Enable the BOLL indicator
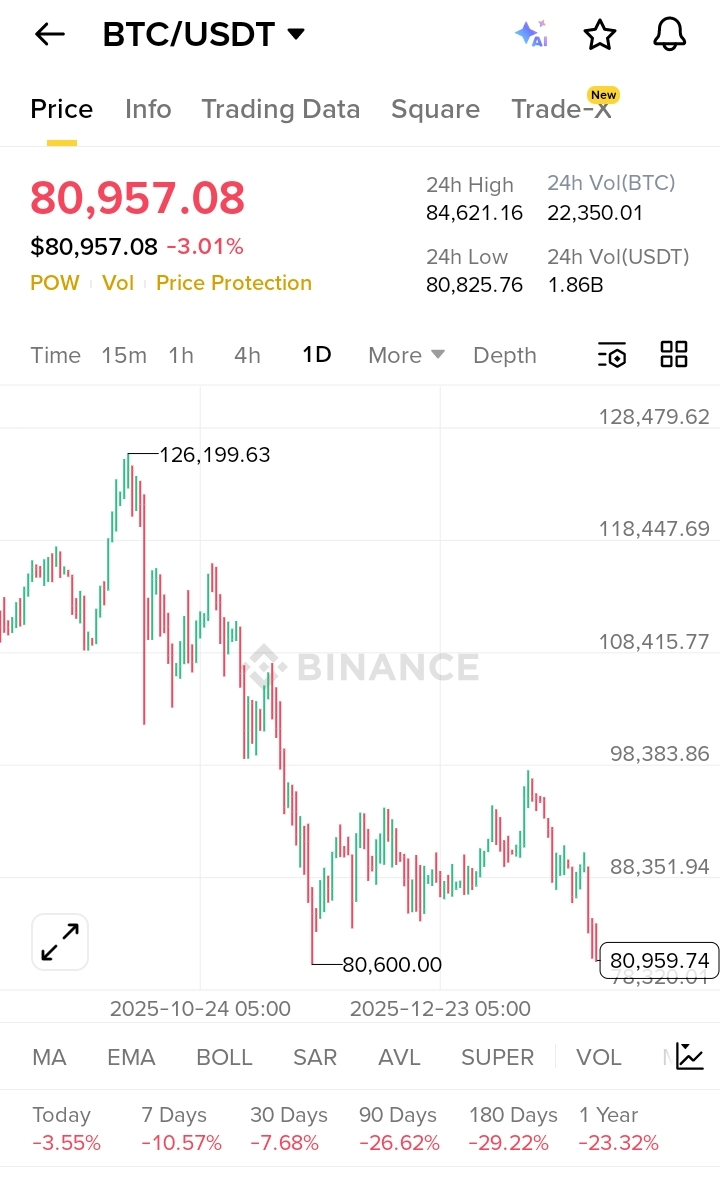The height and width of the screenshot is (1179, 720). (x=224, y=1057)
